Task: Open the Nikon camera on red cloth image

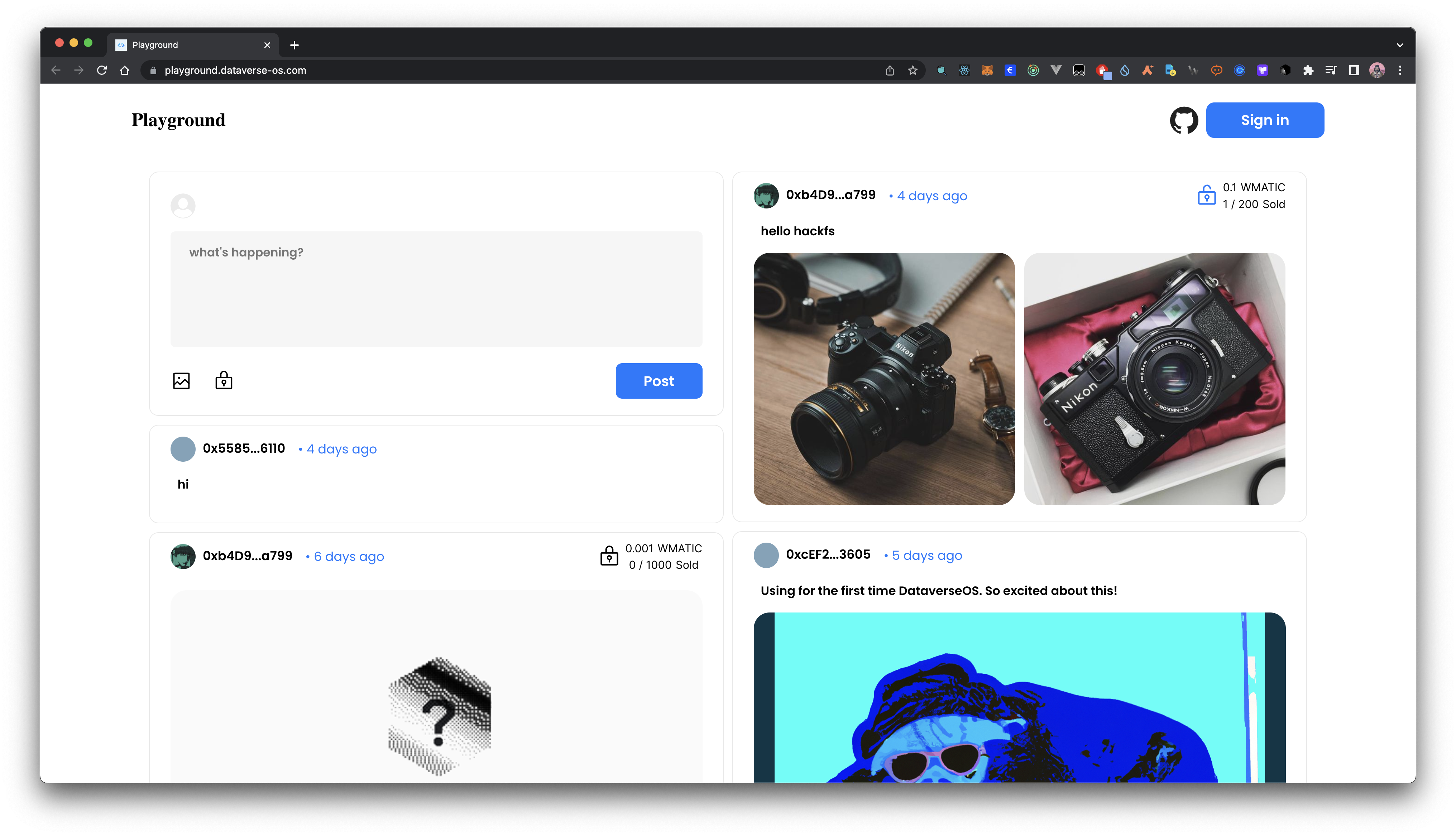Action: pyautogui.click(x=1154, y=379)
